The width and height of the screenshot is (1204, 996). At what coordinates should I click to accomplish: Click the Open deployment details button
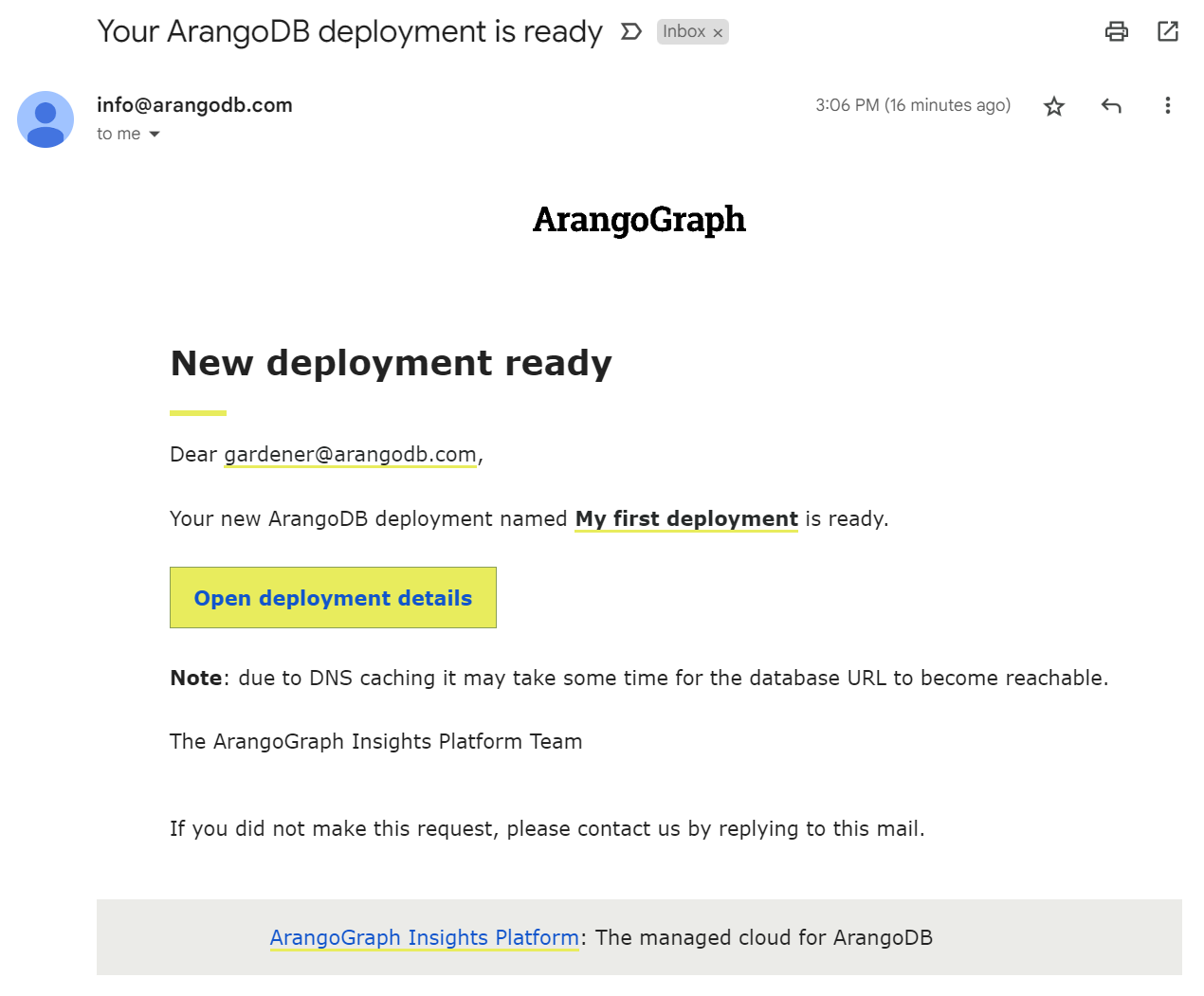tap(333, 598)
